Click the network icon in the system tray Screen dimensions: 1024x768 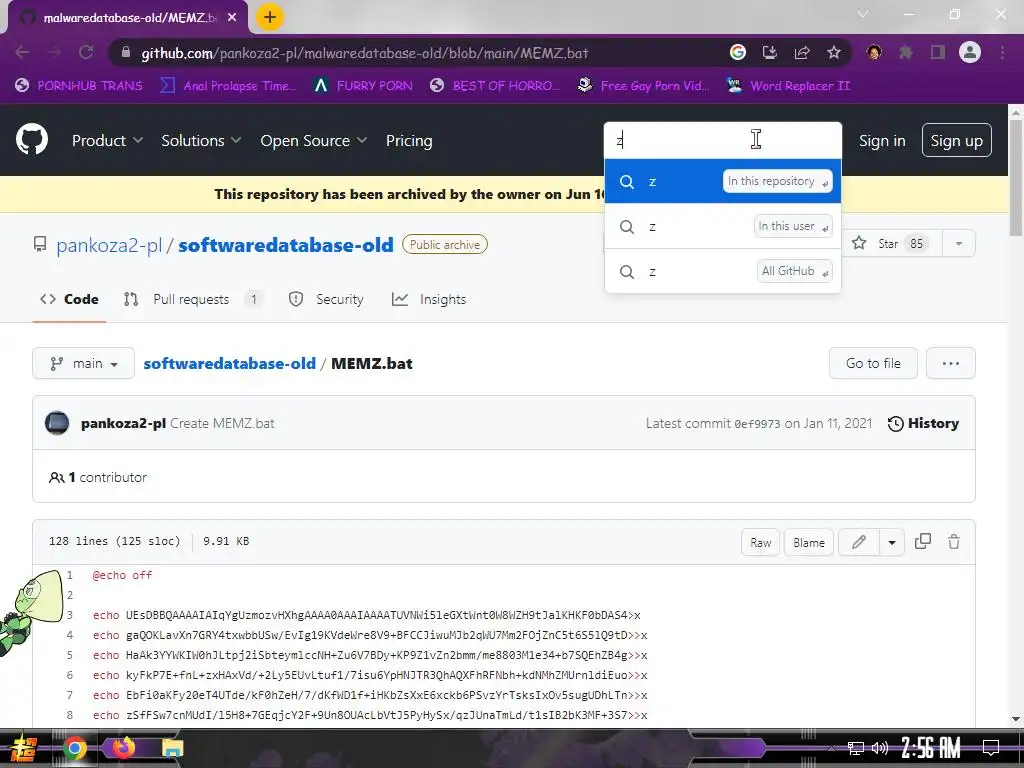coord(855,748)
